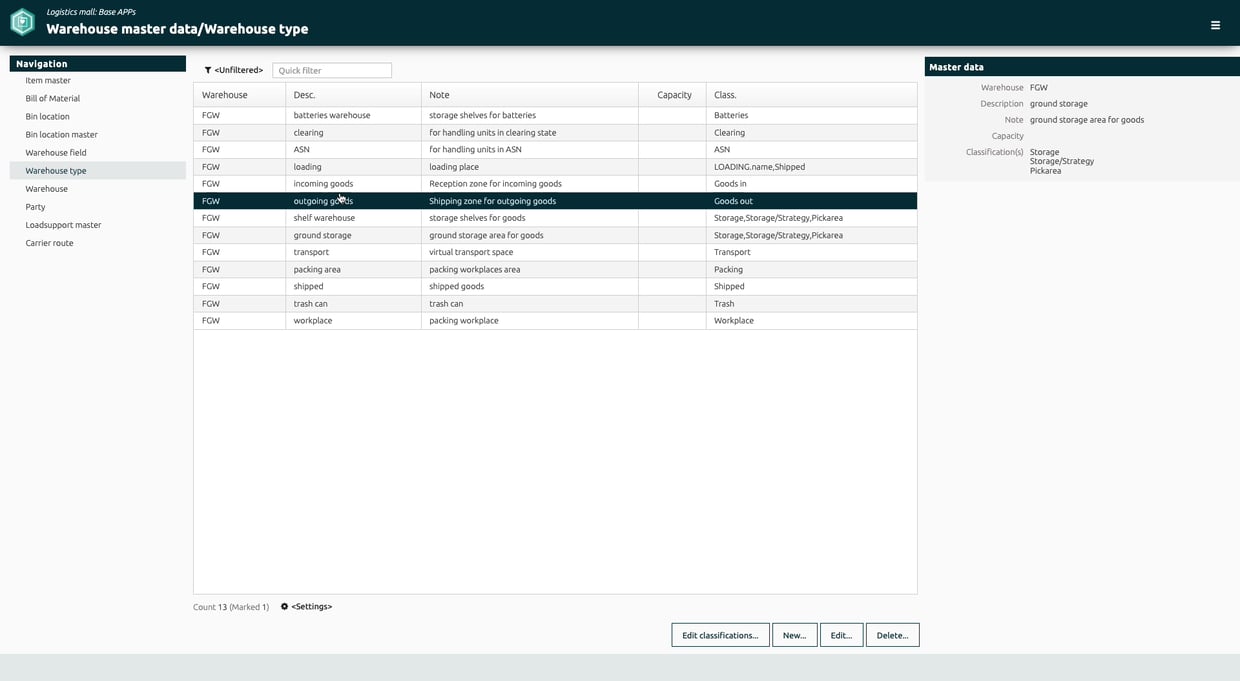1240x681 pixels.
Task: Click the Logistics mall hexagon logo
Action: pos(22,22)
